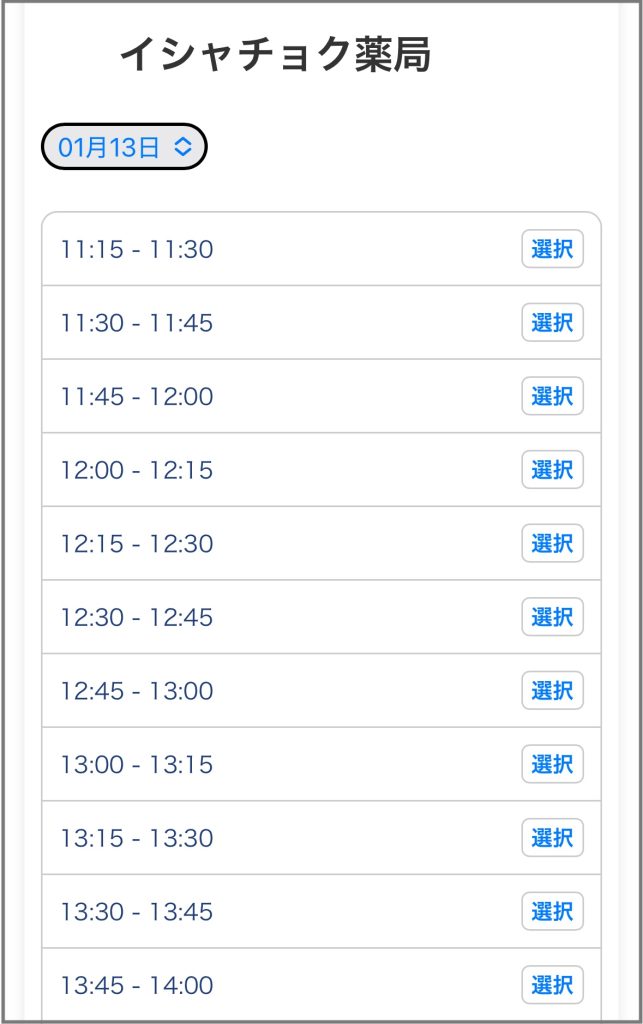The image size is (643, 1024).
Task: Tap 選択 next to 13:30 - 13:45
Action: click(552, 911)
